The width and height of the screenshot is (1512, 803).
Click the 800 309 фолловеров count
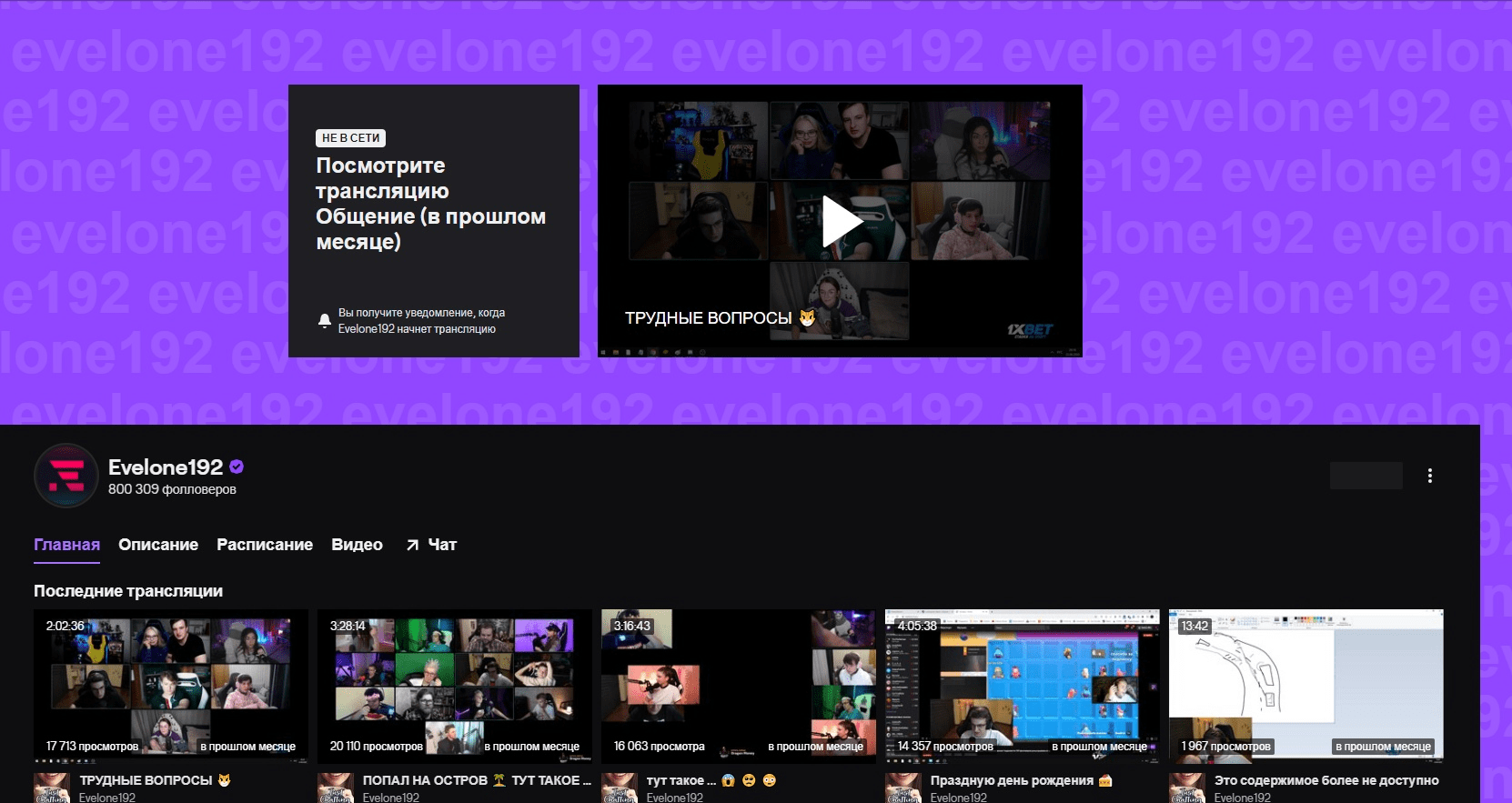[x=172, y=489]
